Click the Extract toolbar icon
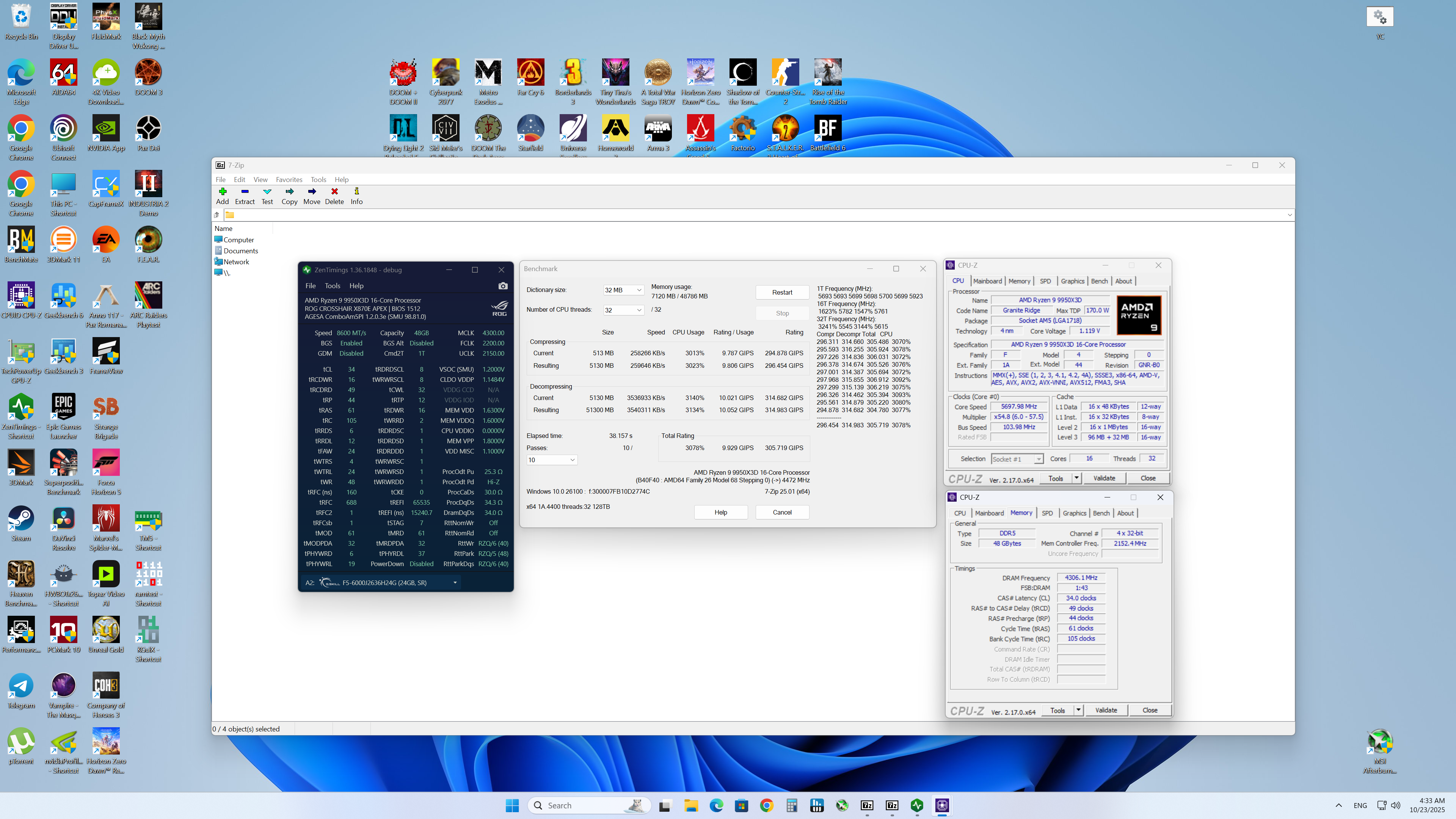 click(x=244, y=192)
